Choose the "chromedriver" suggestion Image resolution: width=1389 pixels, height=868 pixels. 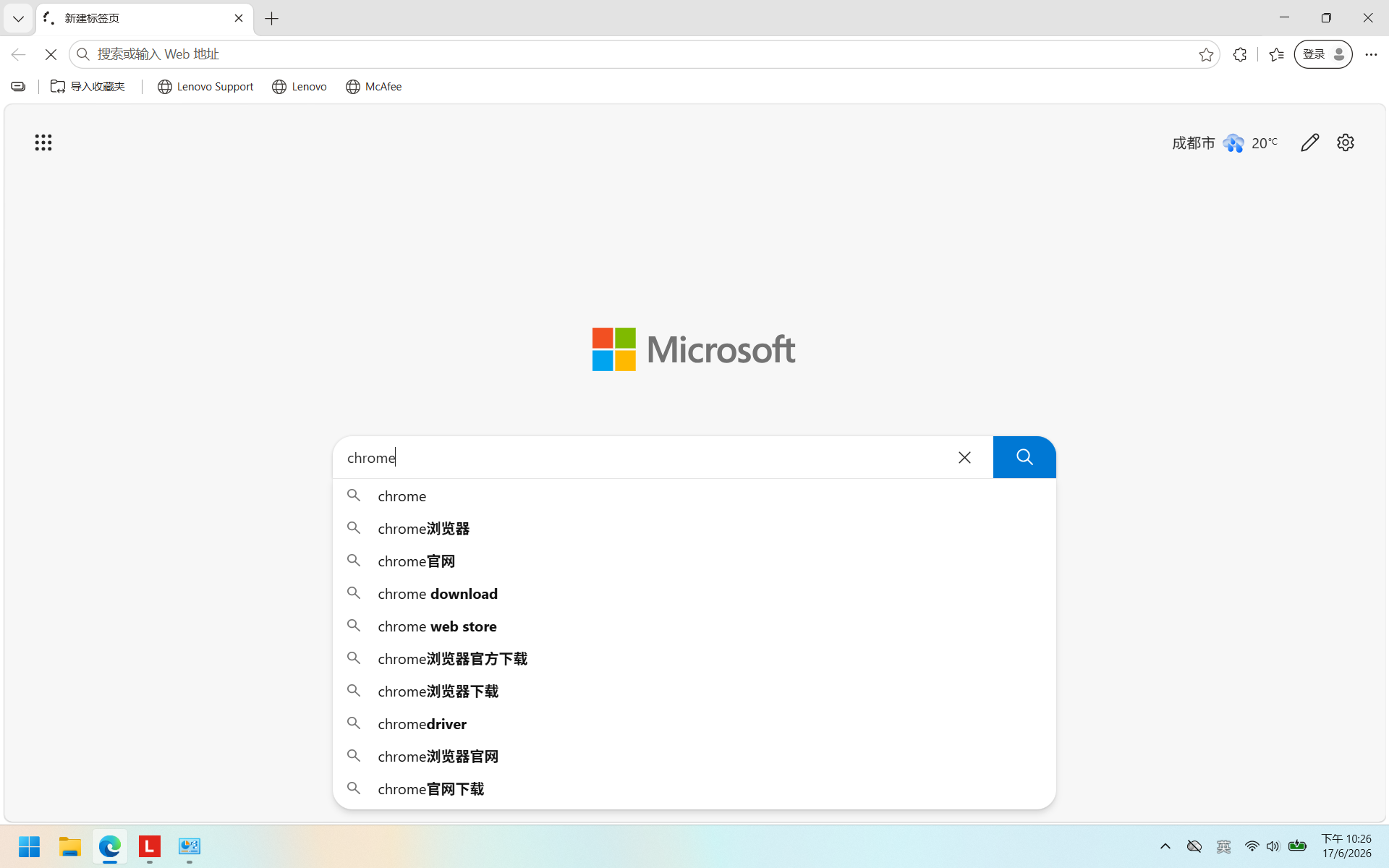point(694,724)
